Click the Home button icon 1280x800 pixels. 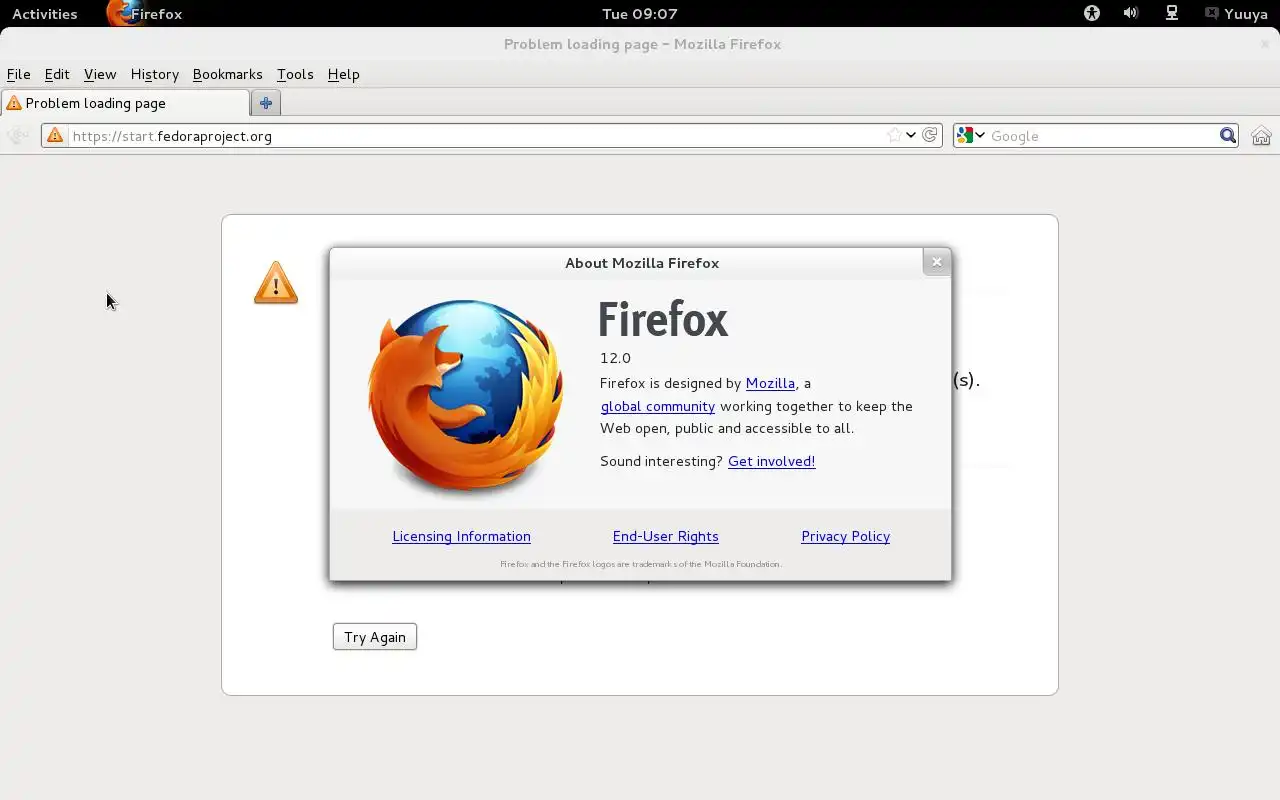coord(1261,136)
